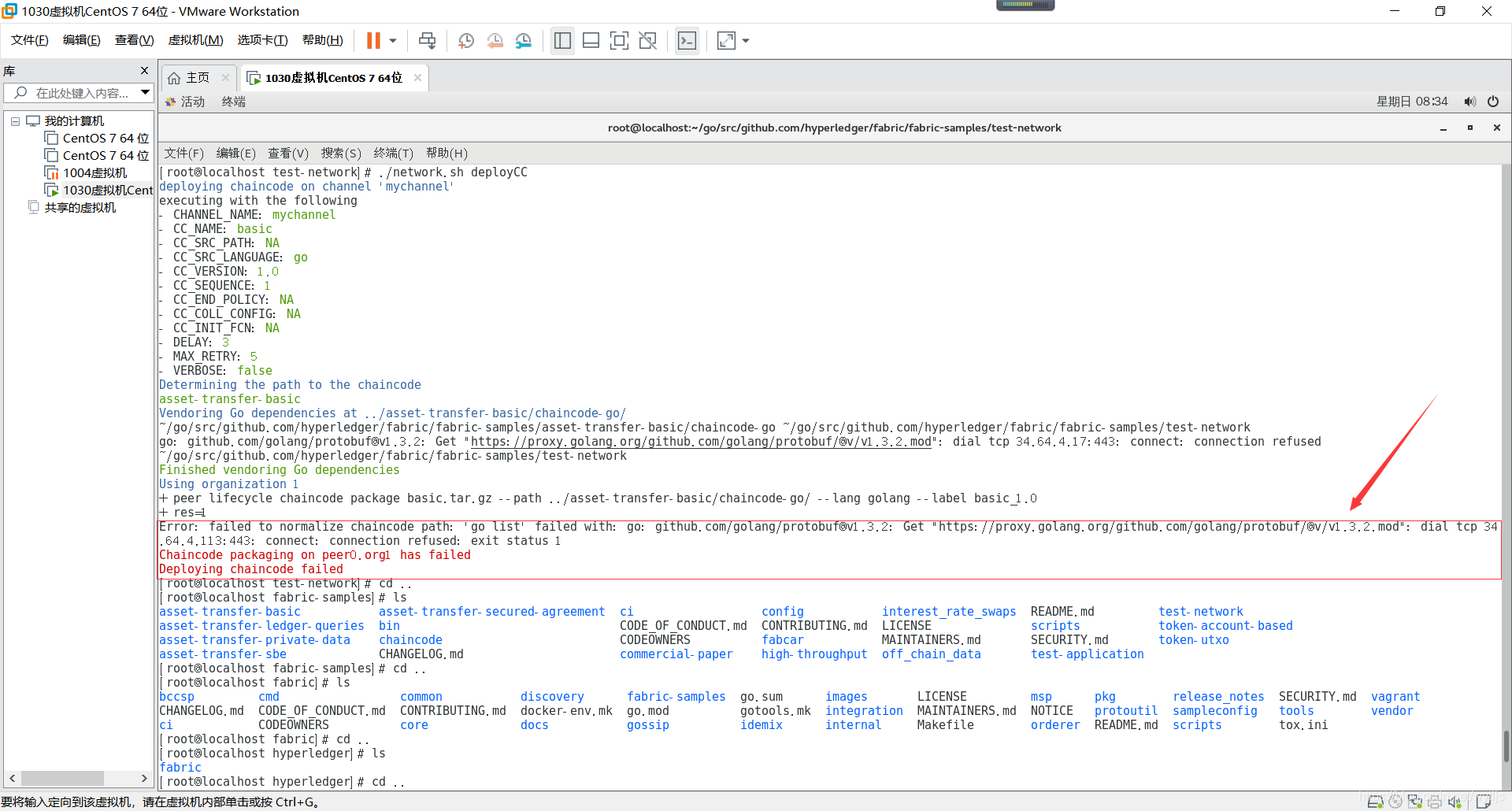Open the 终端 application menu in top bar
1512x811 pixels.
tap(234, 102)
